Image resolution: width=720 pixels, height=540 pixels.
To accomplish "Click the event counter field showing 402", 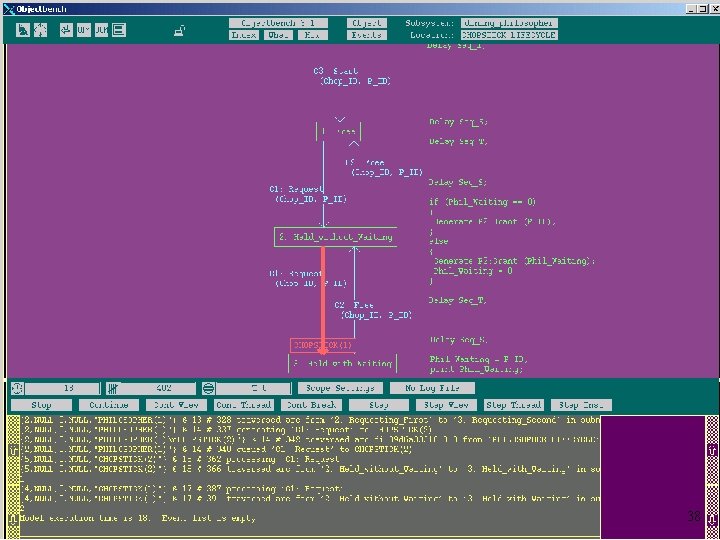I will point(157,388).
